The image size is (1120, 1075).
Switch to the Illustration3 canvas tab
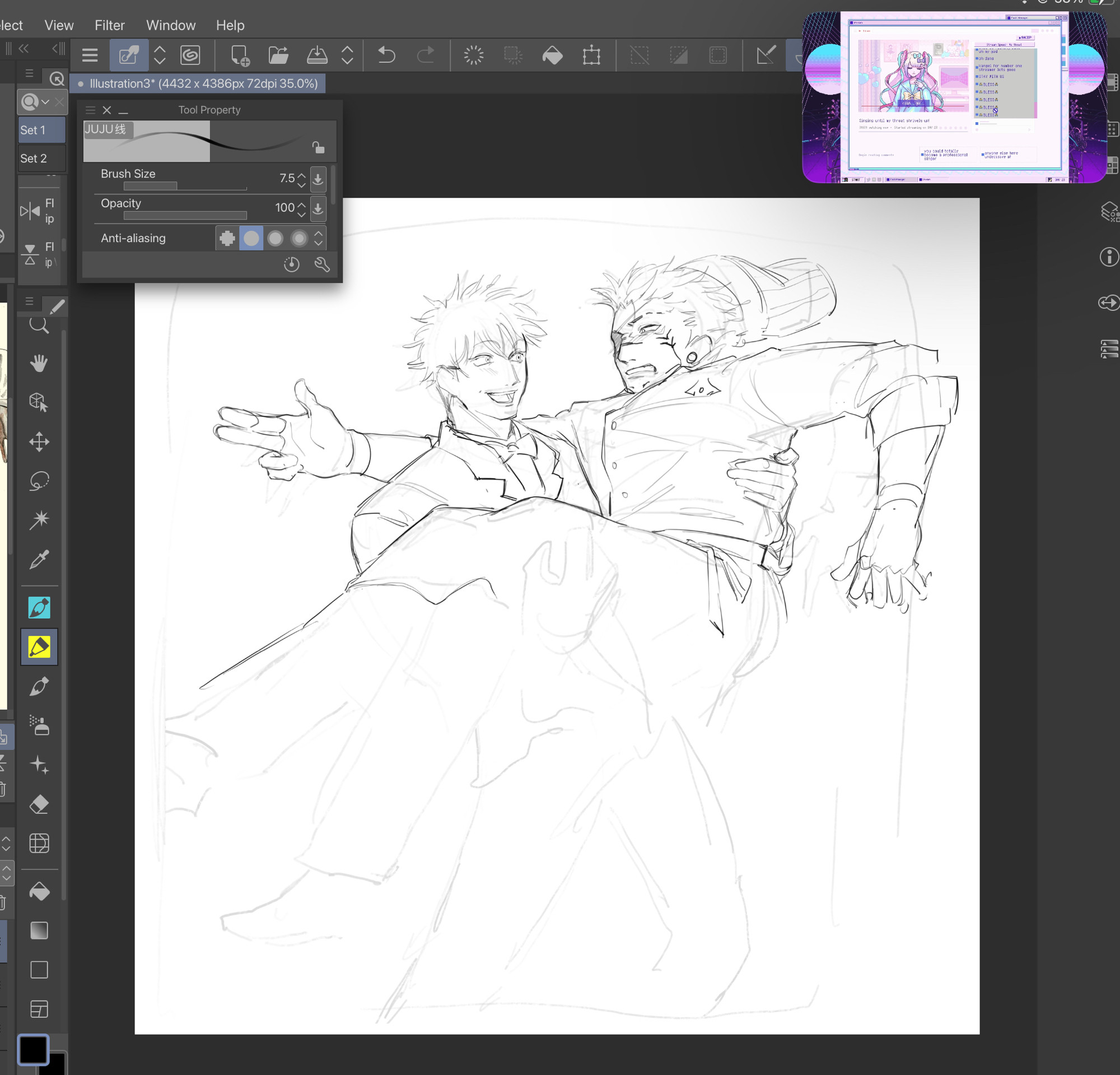198,83
